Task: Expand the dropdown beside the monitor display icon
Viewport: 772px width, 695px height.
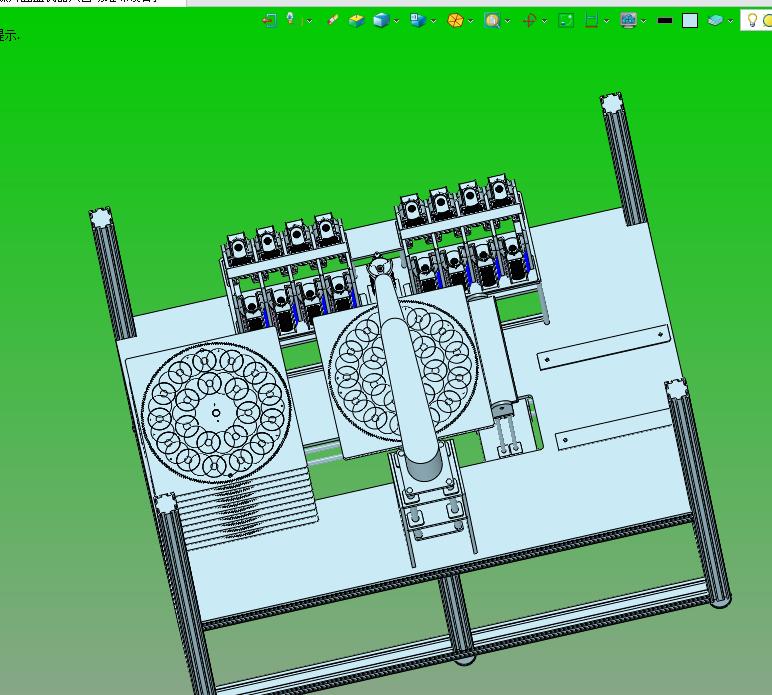Action: pos(643,21)
